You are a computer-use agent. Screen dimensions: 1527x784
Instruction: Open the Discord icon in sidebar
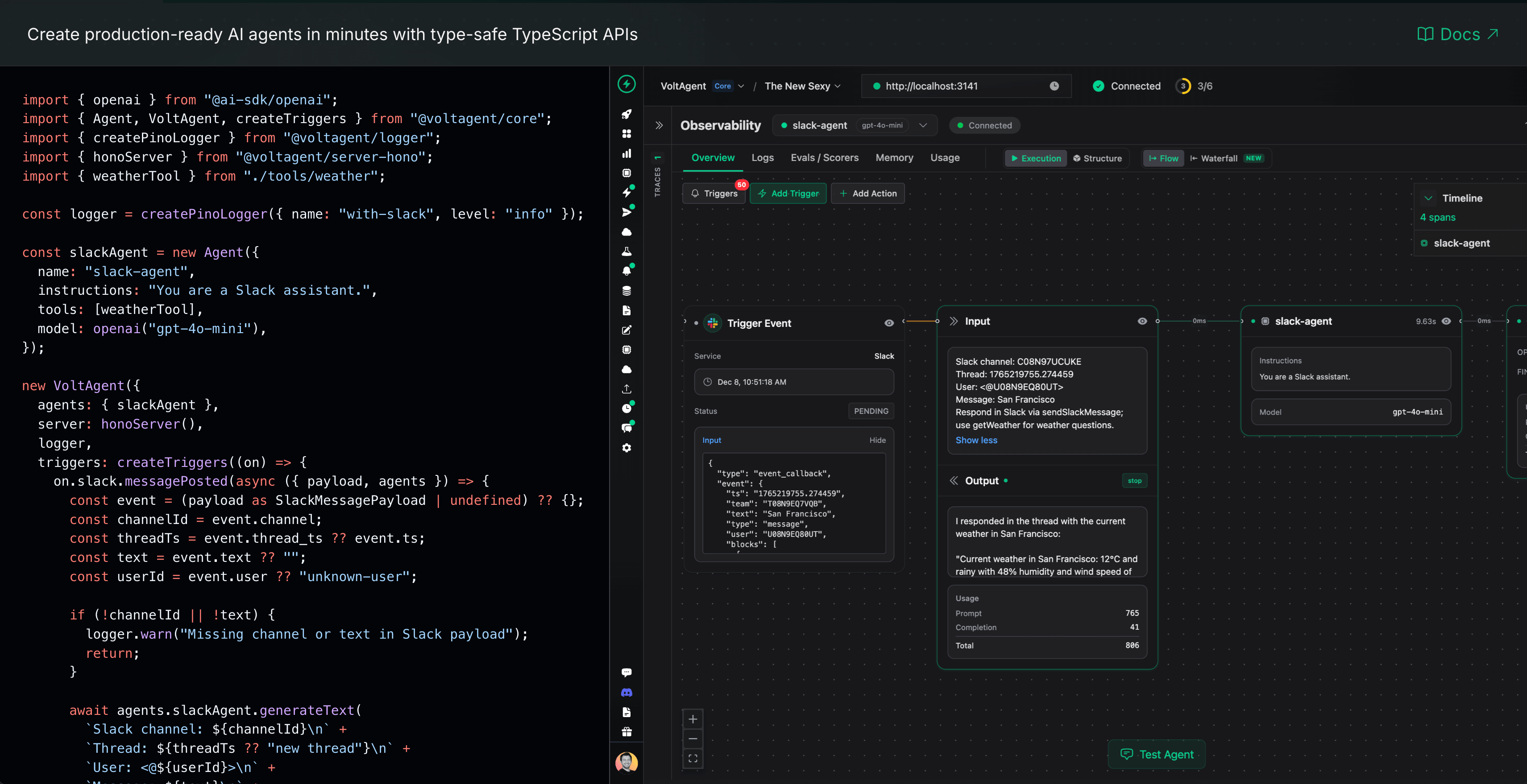click(x=627, y=692)
